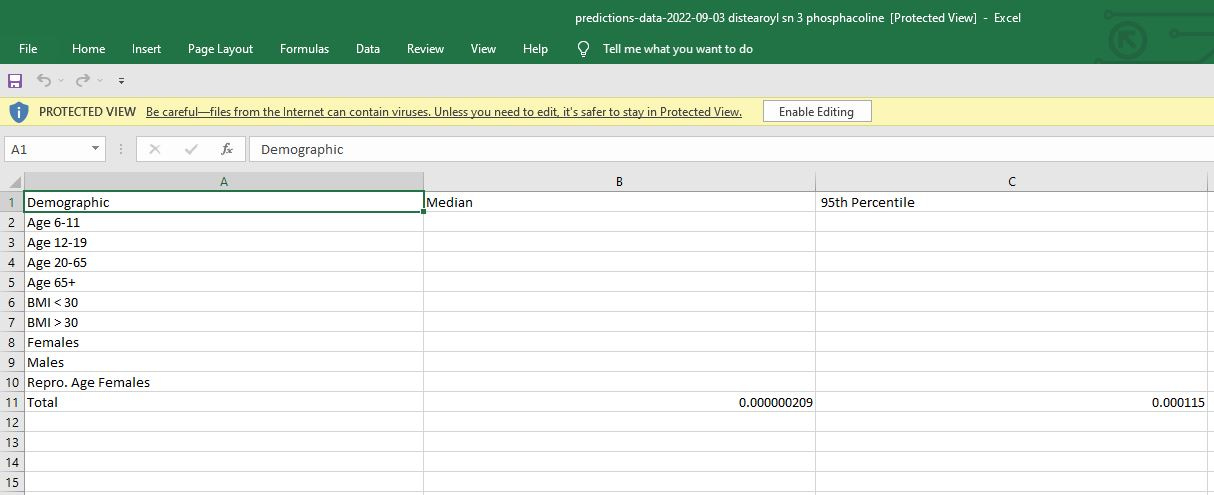Screen dimensions: 1214x495
Task: Open the File menu
Action: coord(28,48)
